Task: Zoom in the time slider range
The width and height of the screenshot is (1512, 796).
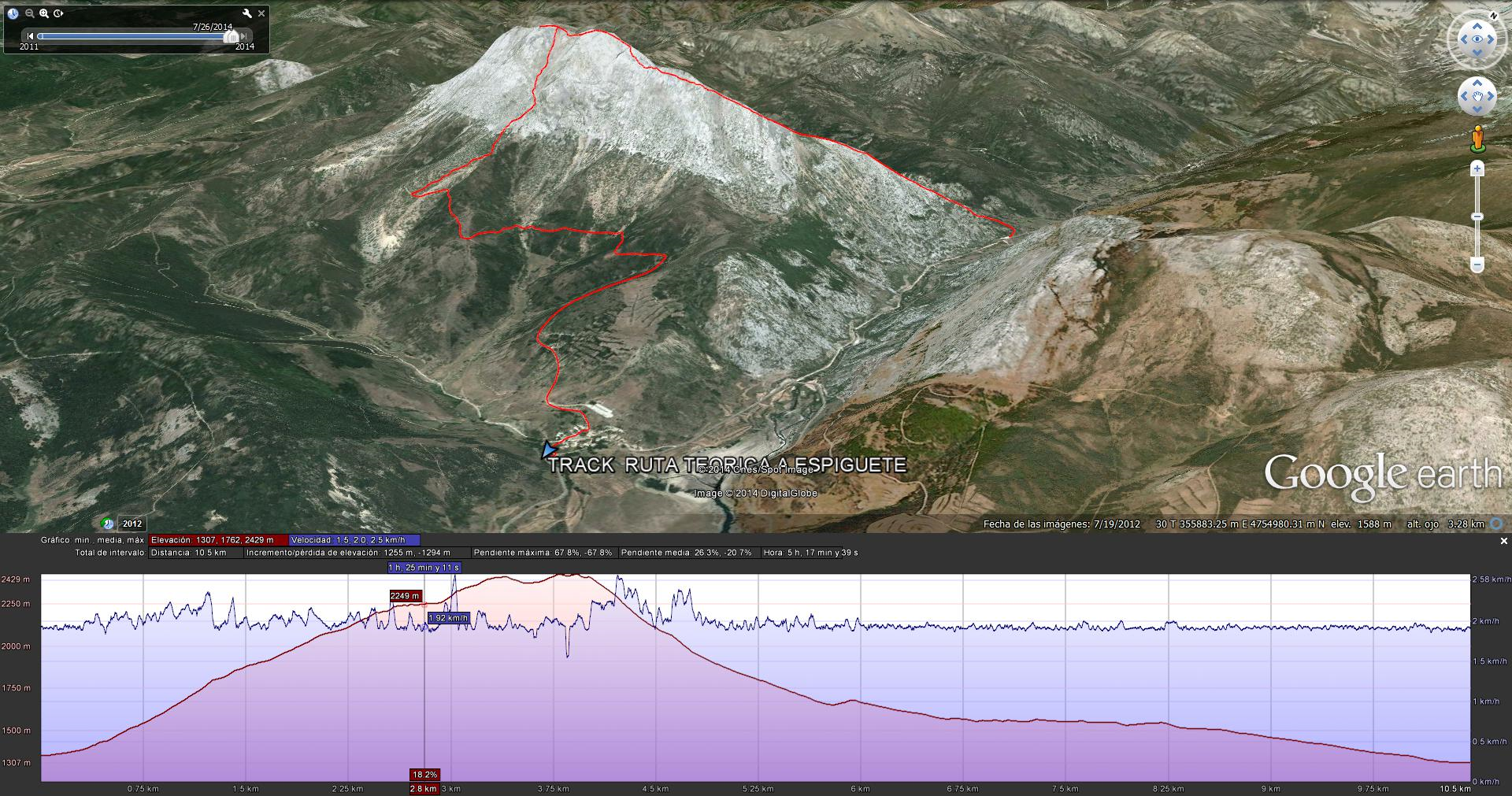Action: pos(44,13)
